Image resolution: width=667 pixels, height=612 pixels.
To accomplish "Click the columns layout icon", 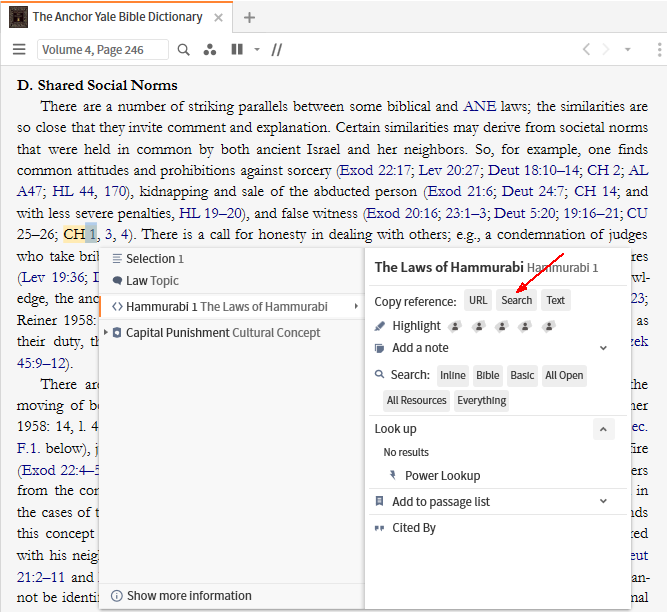I will tap(237, 50).
